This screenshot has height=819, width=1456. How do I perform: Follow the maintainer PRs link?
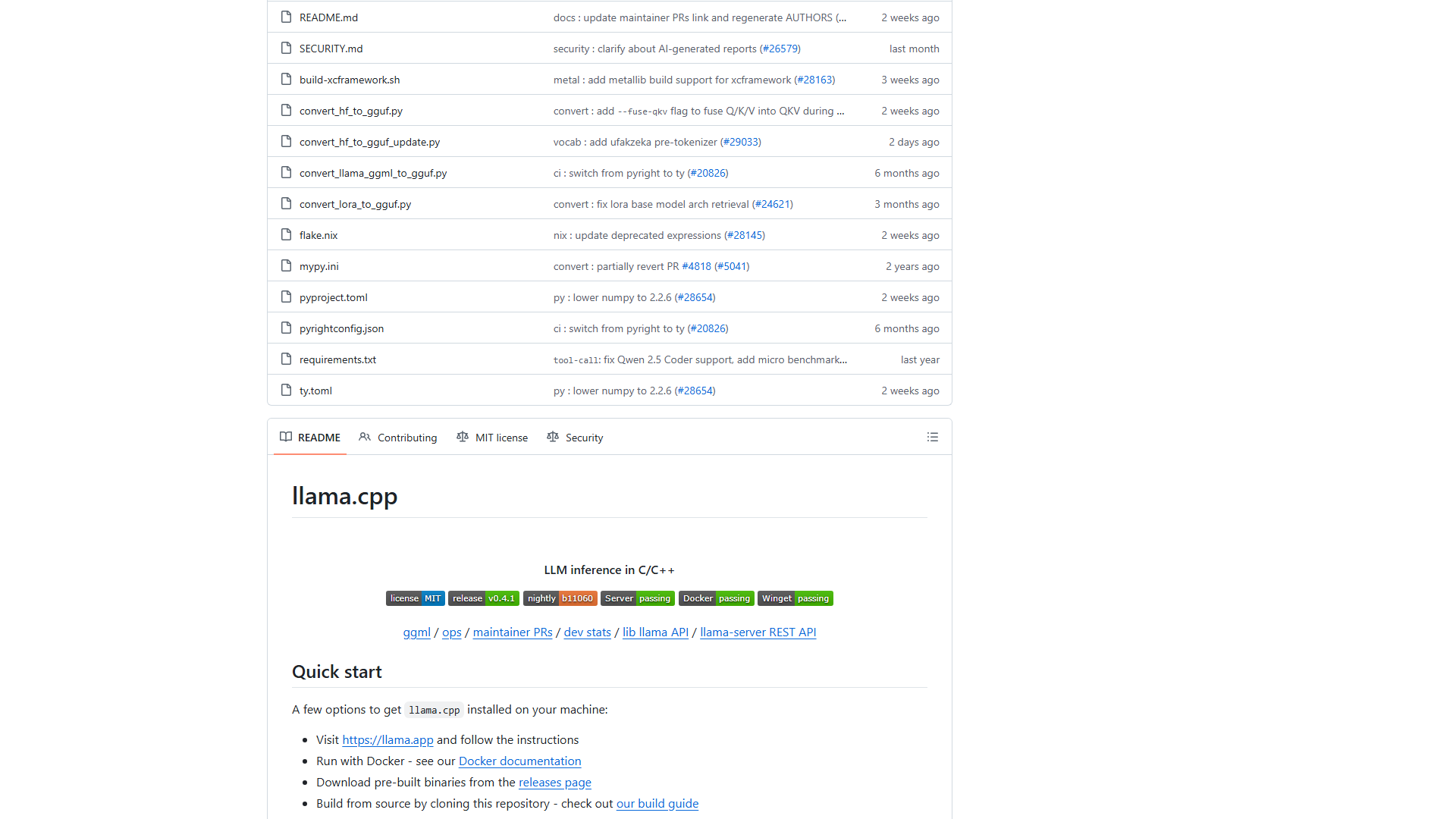513,632
